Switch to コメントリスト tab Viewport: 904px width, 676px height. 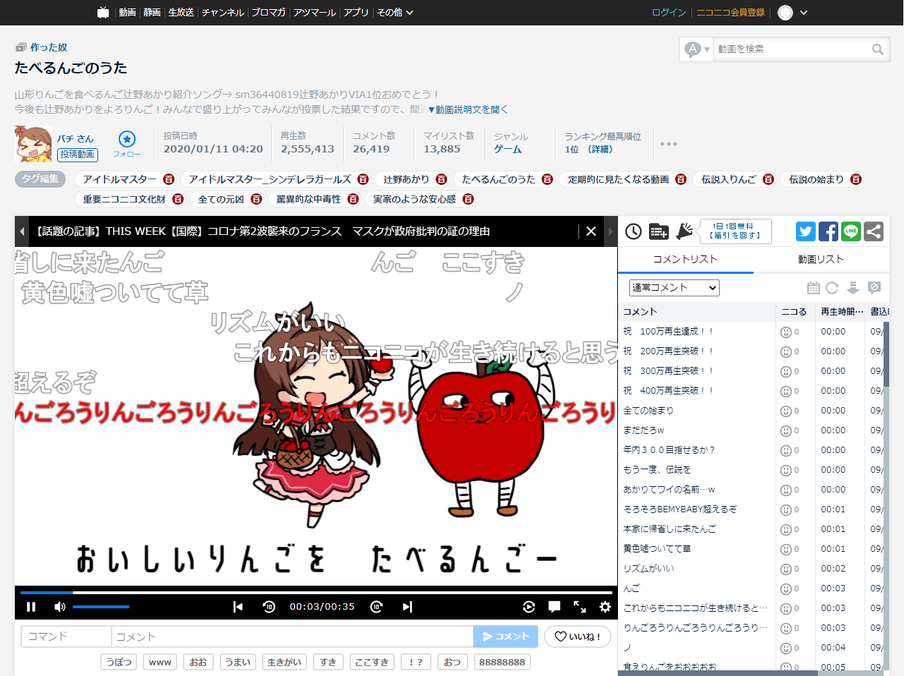685,259
